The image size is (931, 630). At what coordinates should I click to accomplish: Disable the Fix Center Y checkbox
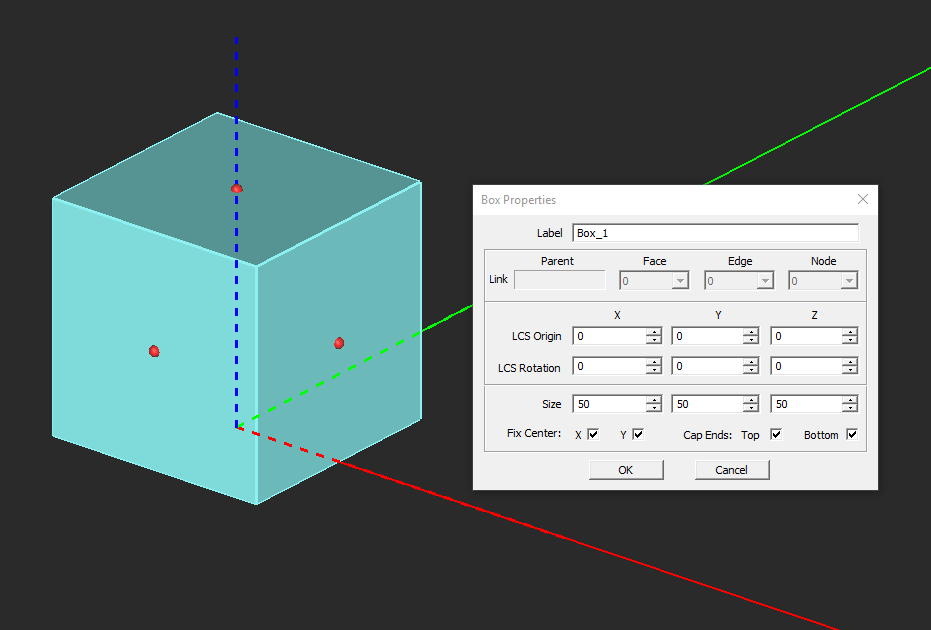click(638, 435)
